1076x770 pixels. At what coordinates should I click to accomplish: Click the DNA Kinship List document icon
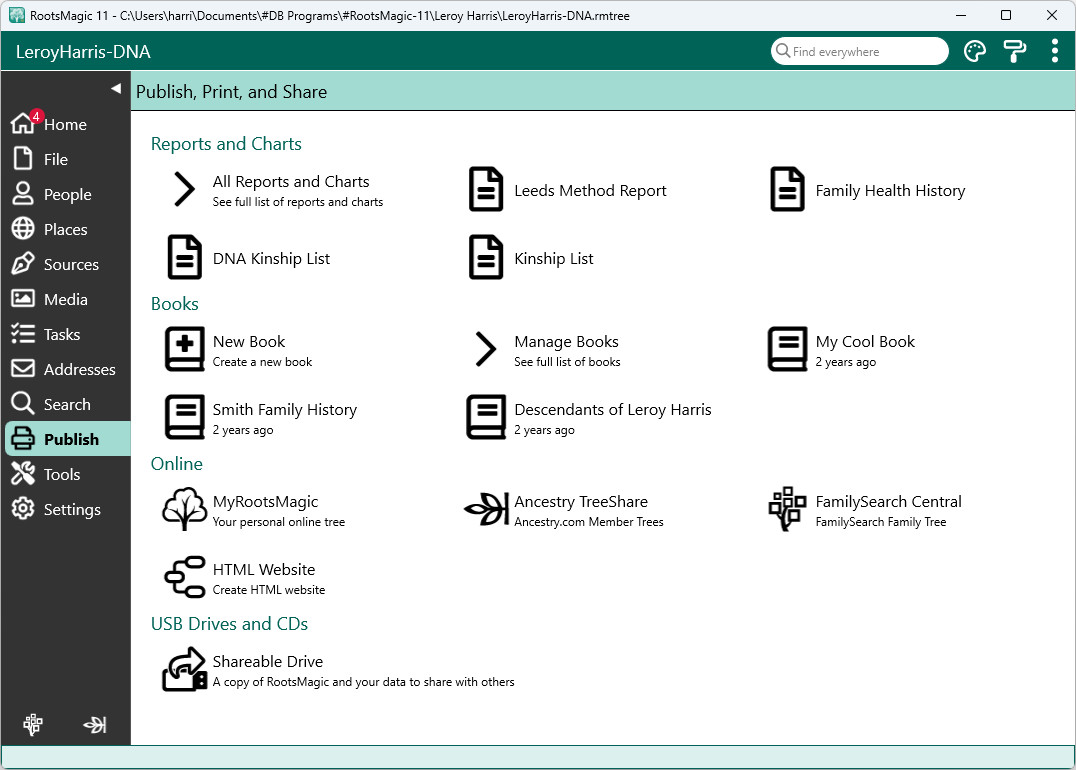(185, 257)
